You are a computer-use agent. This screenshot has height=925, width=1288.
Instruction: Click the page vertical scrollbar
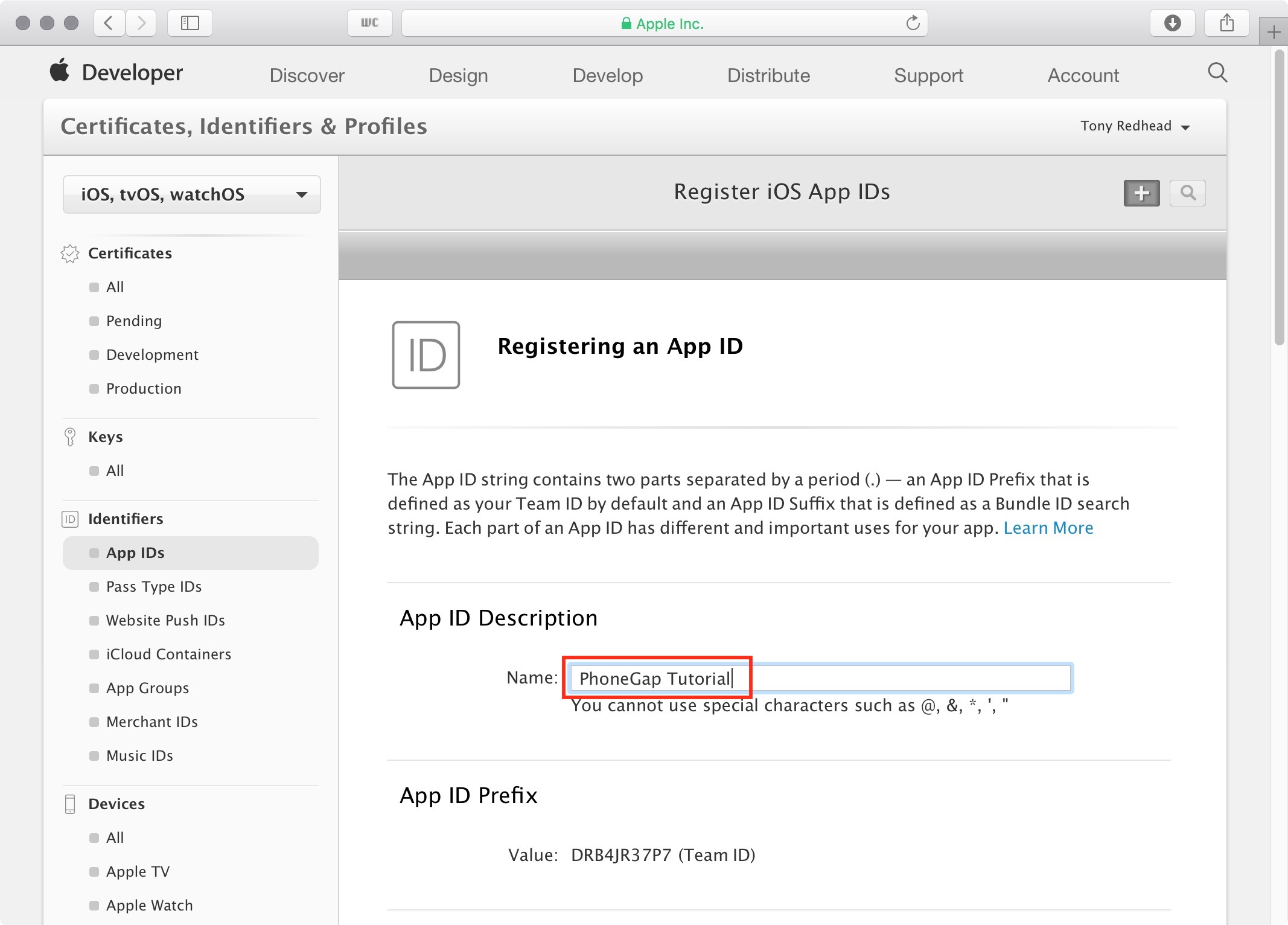pyautogui.click(x=1279, y=198)
